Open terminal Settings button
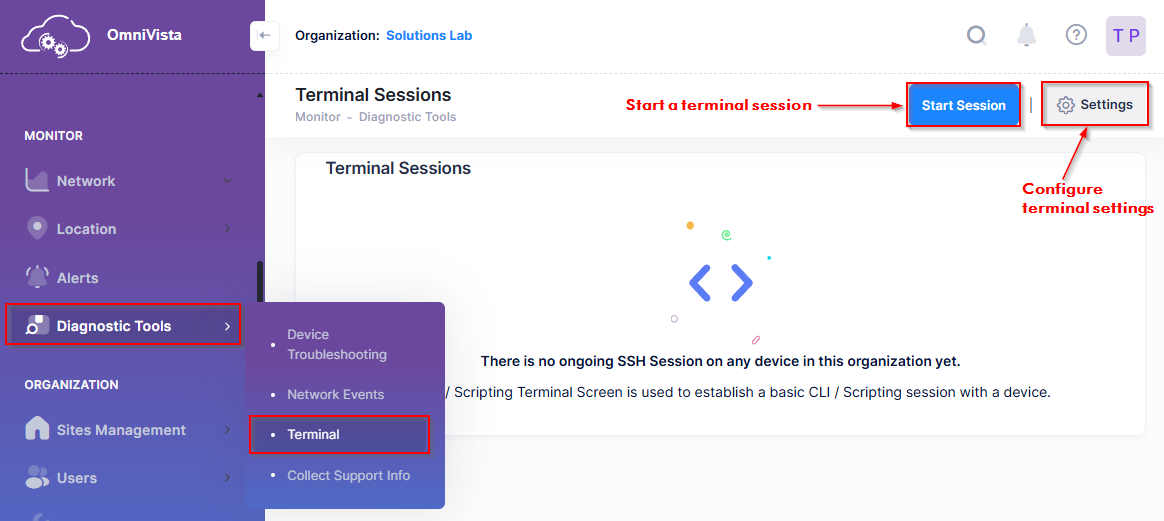 tap(1095, 105)
